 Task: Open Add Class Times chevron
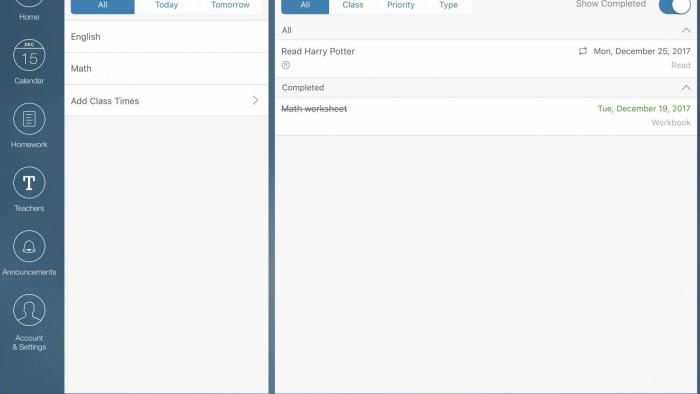coord(255,100)
